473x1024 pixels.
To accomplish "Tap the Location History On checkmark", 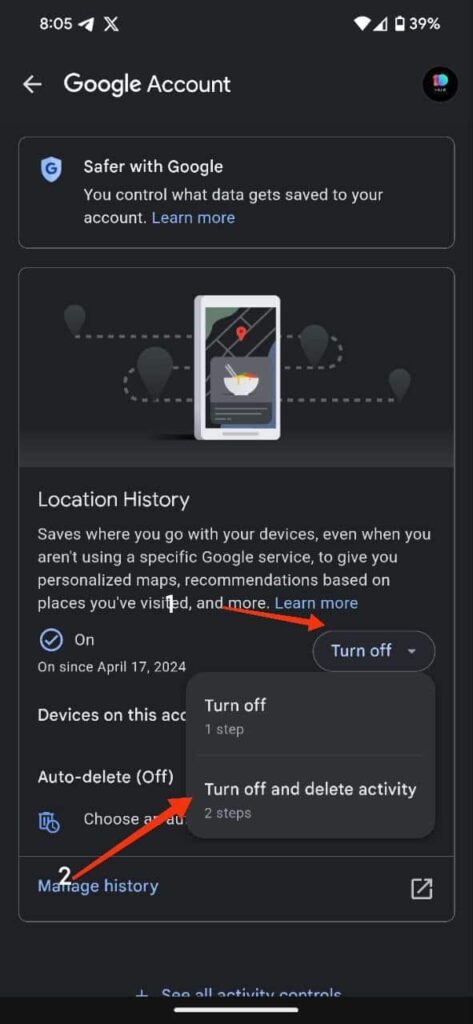I will [x=50, y=640].
